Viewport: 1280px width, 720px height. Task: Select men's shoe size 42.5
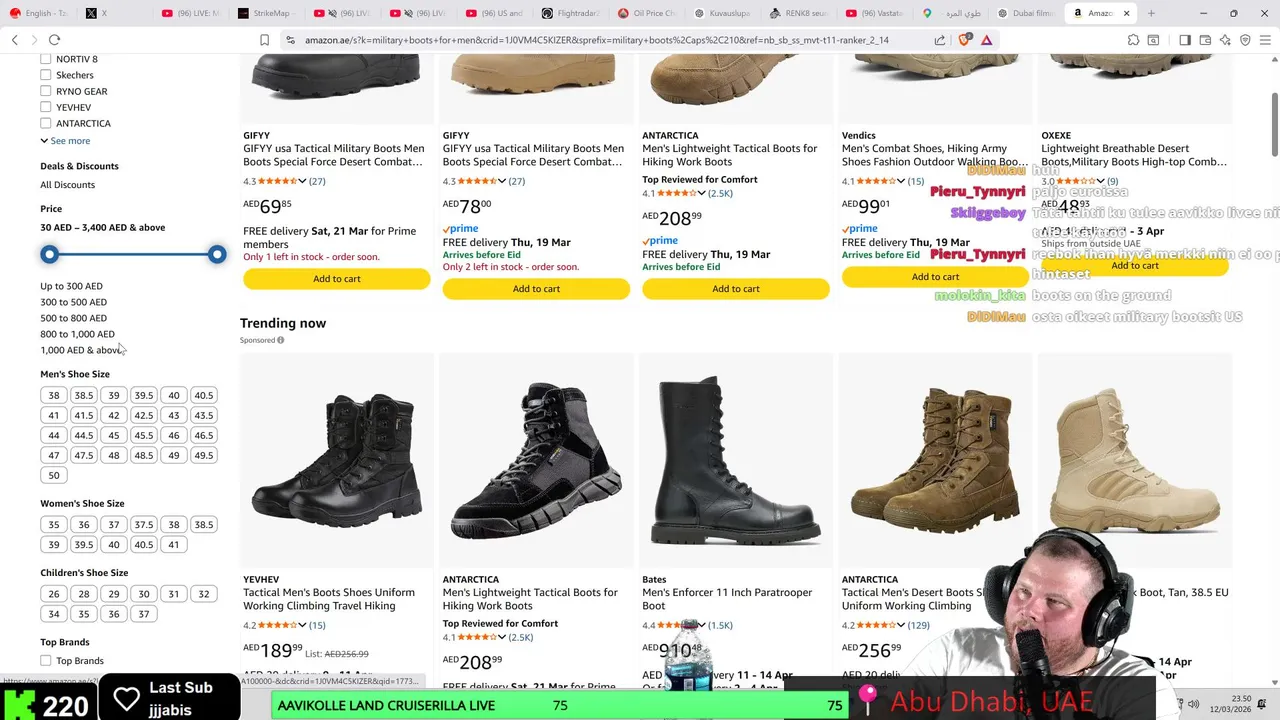144,415
